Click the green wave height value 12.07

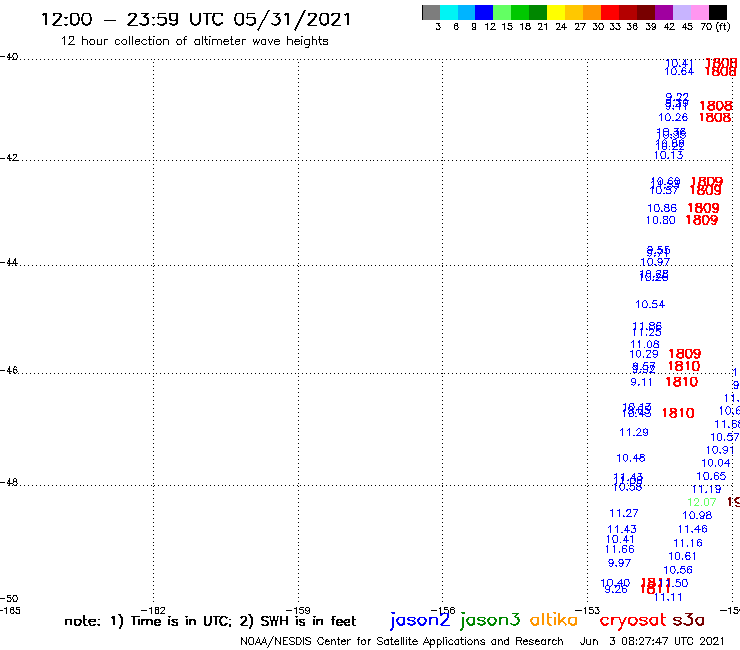click(702, 502)
